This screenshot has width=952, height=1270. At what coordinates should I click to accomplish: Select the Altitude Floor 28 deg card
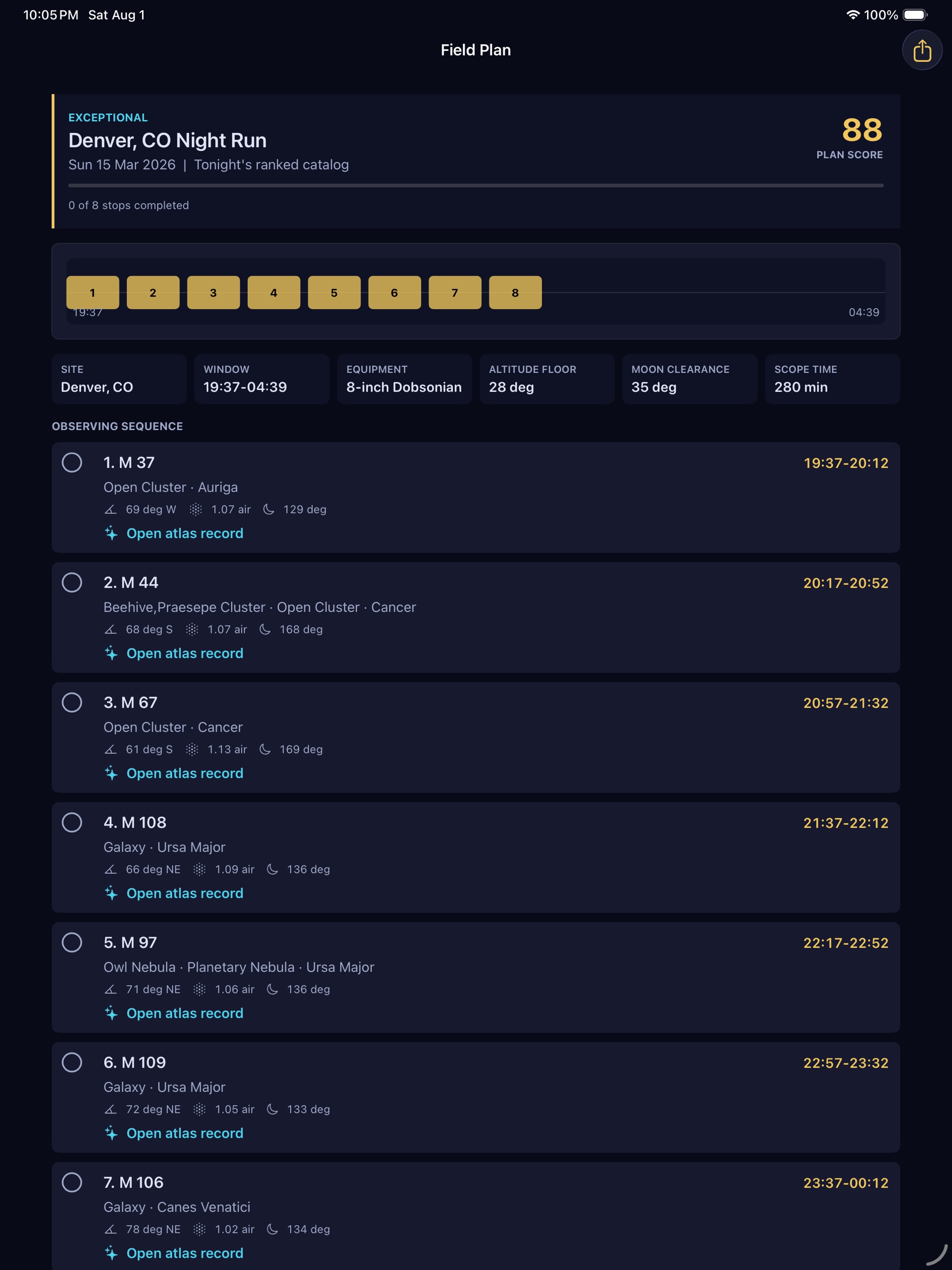pyautogui.click(x=547, y=379)
